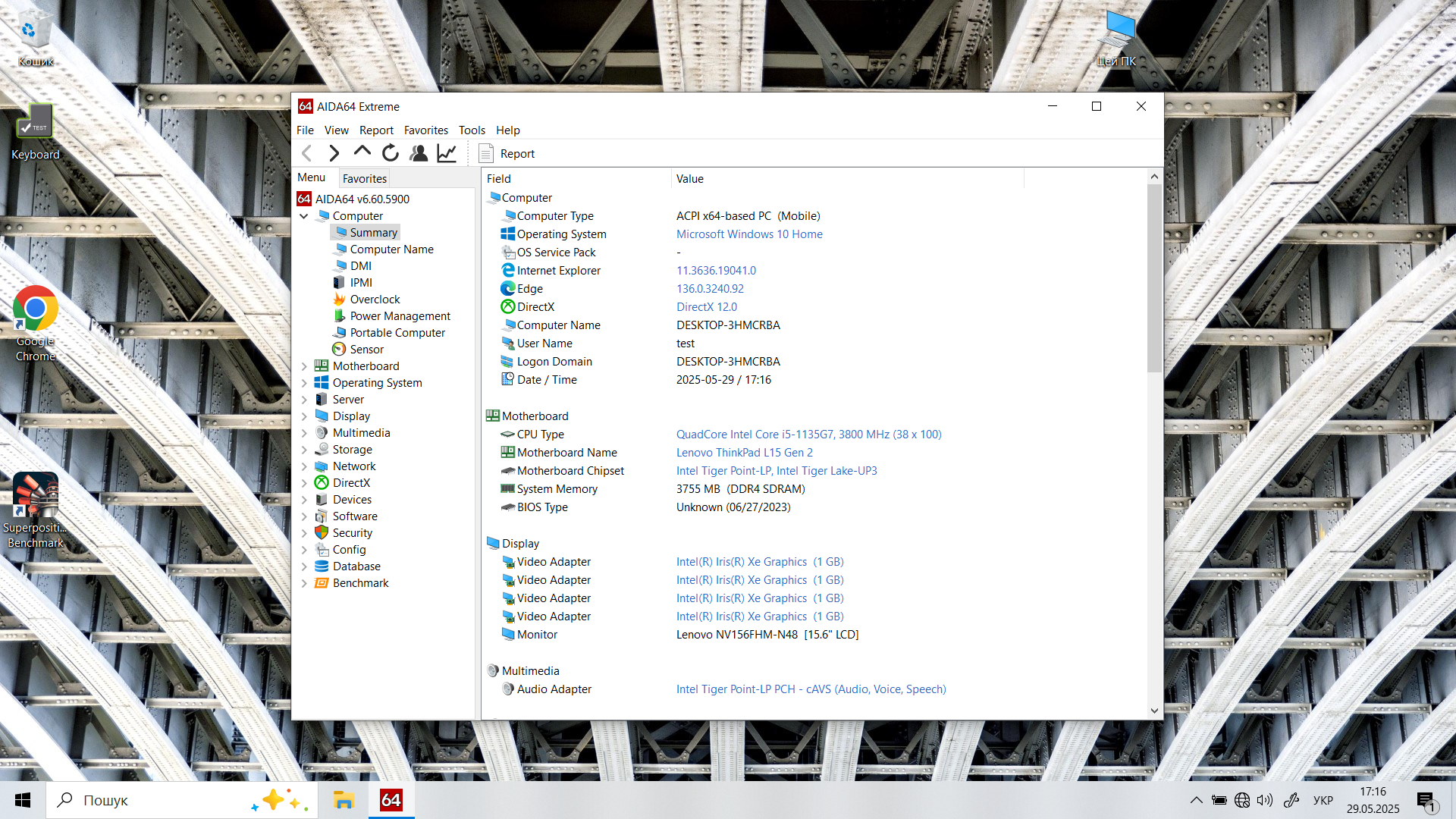The image size is (1456, 819).
Task: Open File Explorer from the taskbar
Action: pos(344,800)
